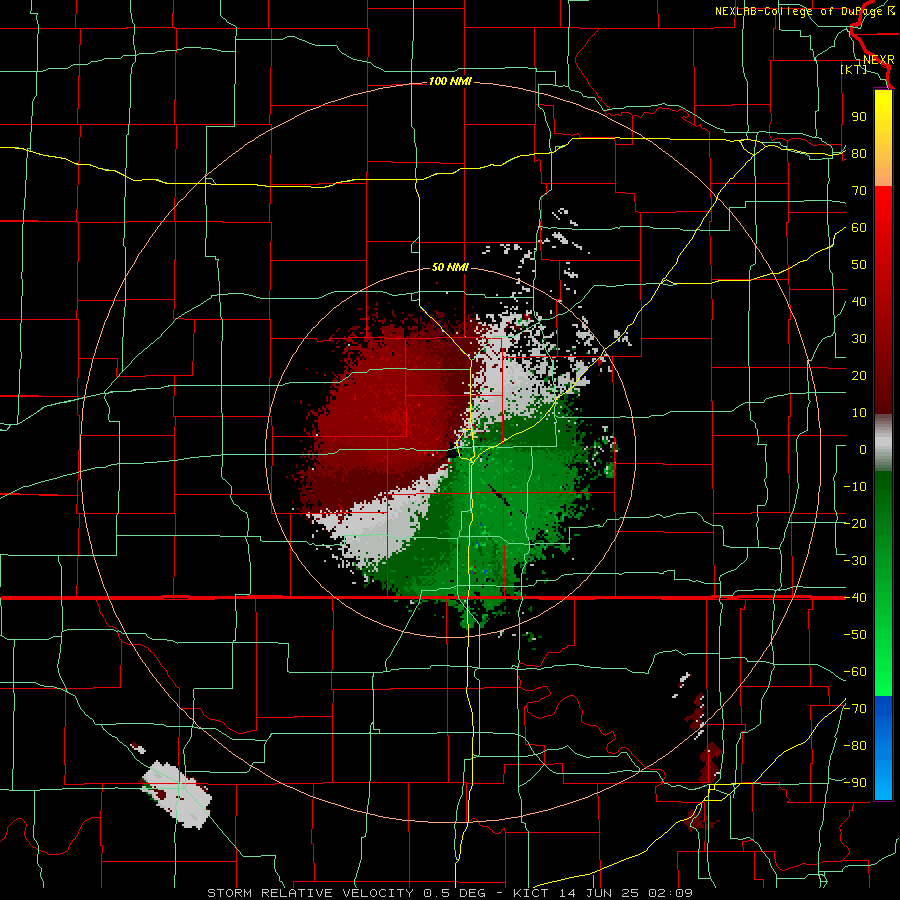Click the isolated gray echo patch in southwest

coord(177,795)
